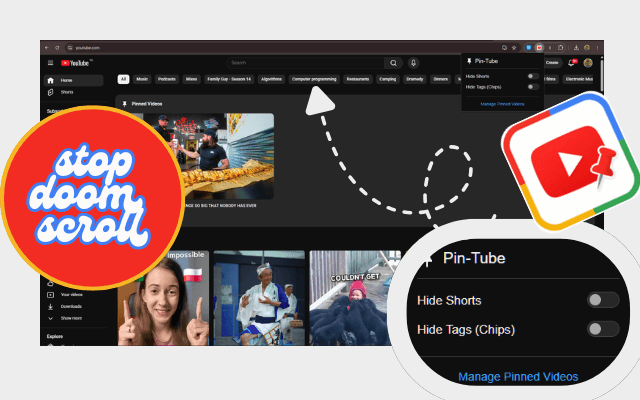Screen dimensions: 640x400
Task: Select the Family Guy - Season 14 chip
Action: (x=229, y=79)
